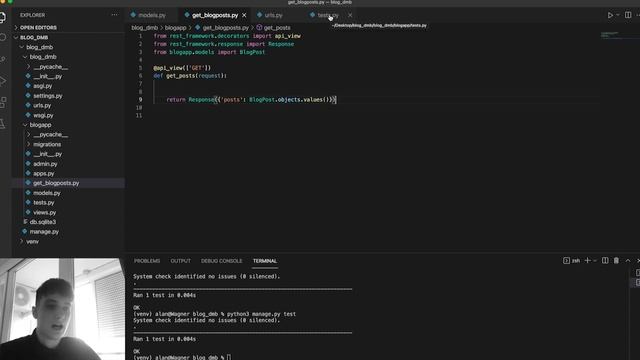Expand __pycache__ under blogapp

tap(51, 135)
